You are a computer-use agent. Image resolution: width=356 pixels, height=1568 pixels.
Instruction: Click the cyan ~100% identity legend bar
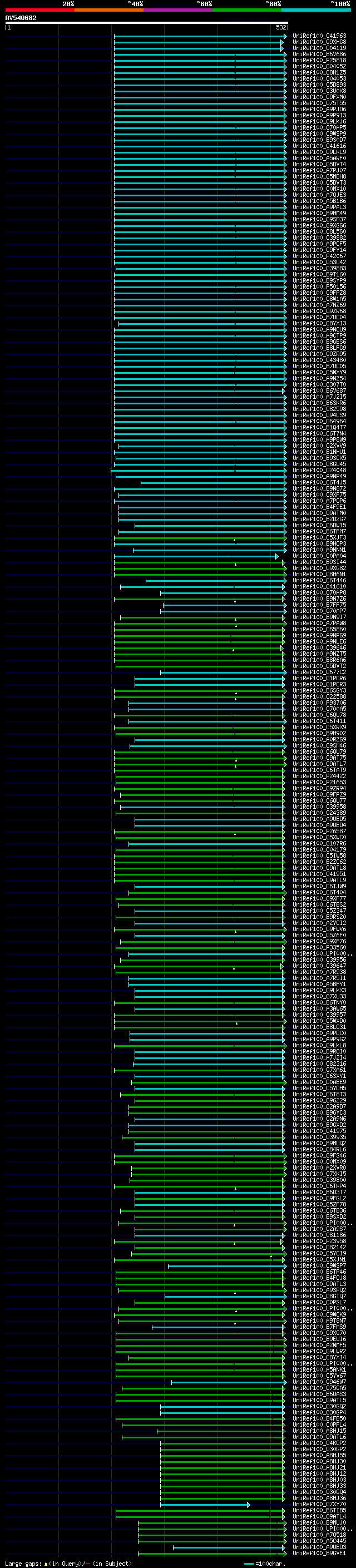tap(317, 10)
